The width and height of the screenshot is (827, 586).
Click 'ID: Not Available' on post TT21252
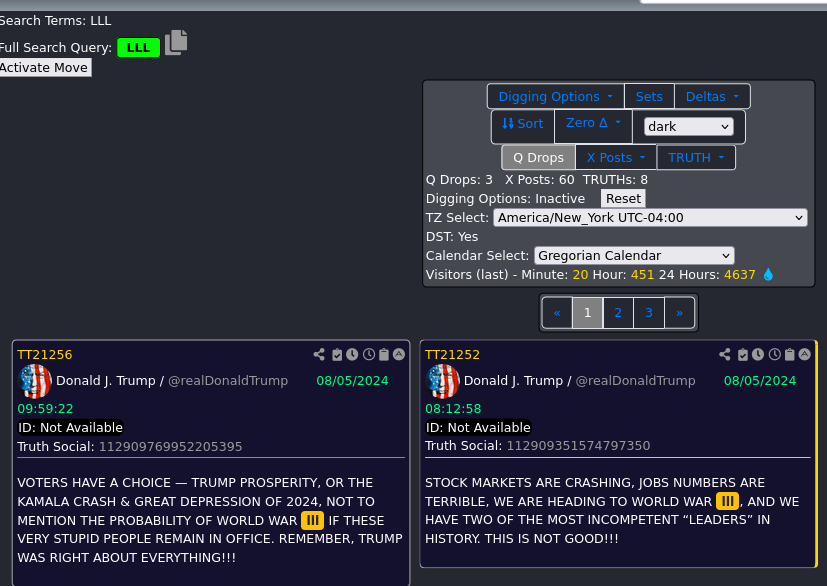[x=478, y=428]
